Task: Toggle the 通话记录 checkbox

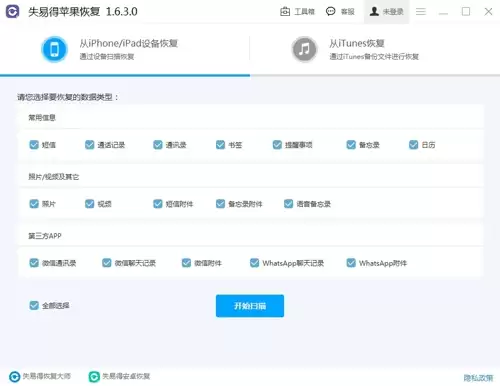Action: click(89, 145)
